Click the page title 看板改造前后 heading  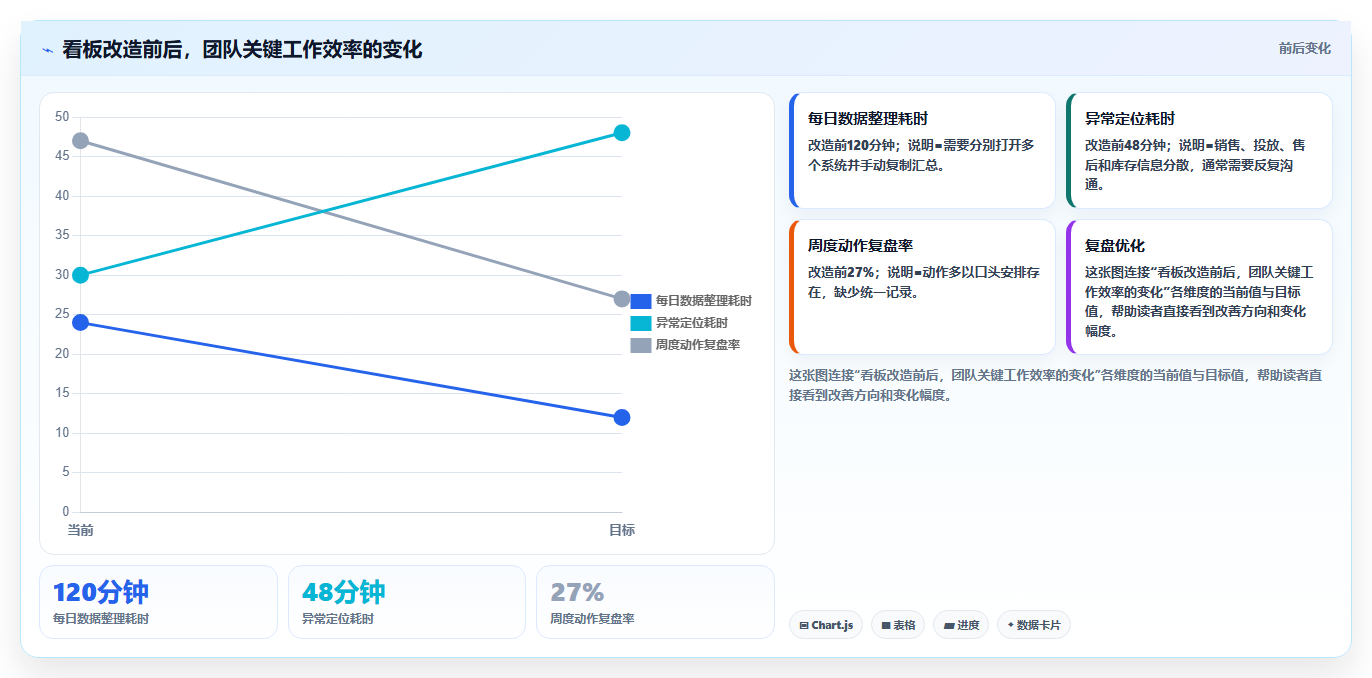[242, 50]
